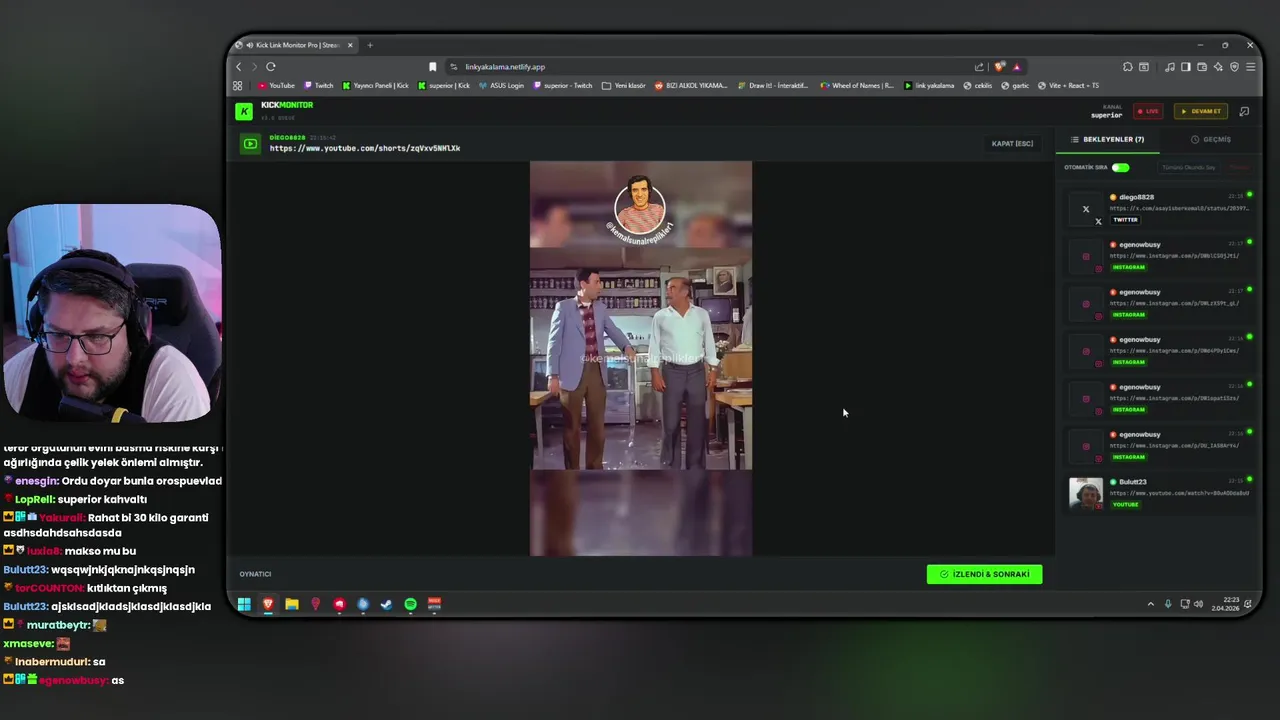Switch to the Geçmiş tab
This screenshot has width=1280, height=720.
[1211, 139]
